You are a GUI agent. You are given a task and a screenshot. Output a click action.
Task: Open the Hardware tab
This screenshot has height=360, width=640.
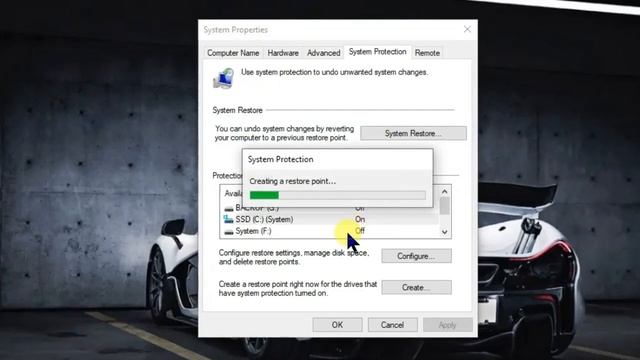click(283, 53)
